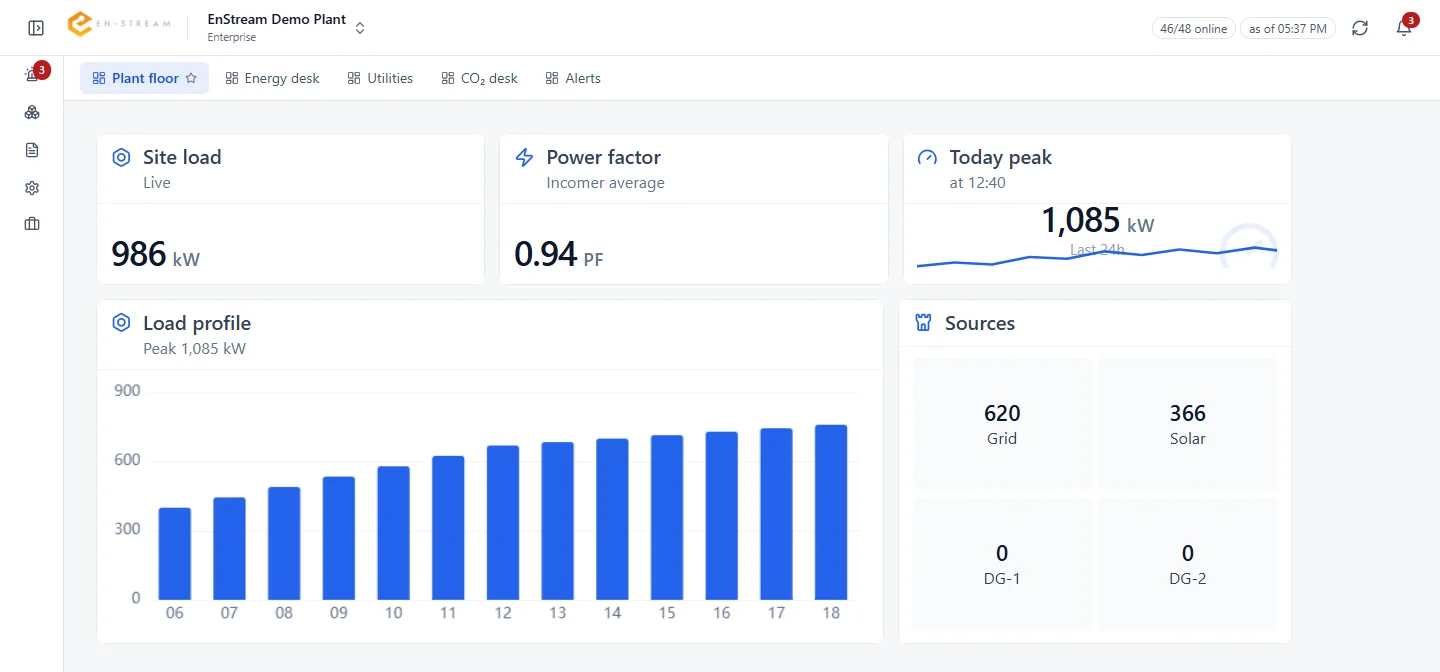1440x672 pixels.
Task: Click the 18 hour bar
Action: [831, 513]
